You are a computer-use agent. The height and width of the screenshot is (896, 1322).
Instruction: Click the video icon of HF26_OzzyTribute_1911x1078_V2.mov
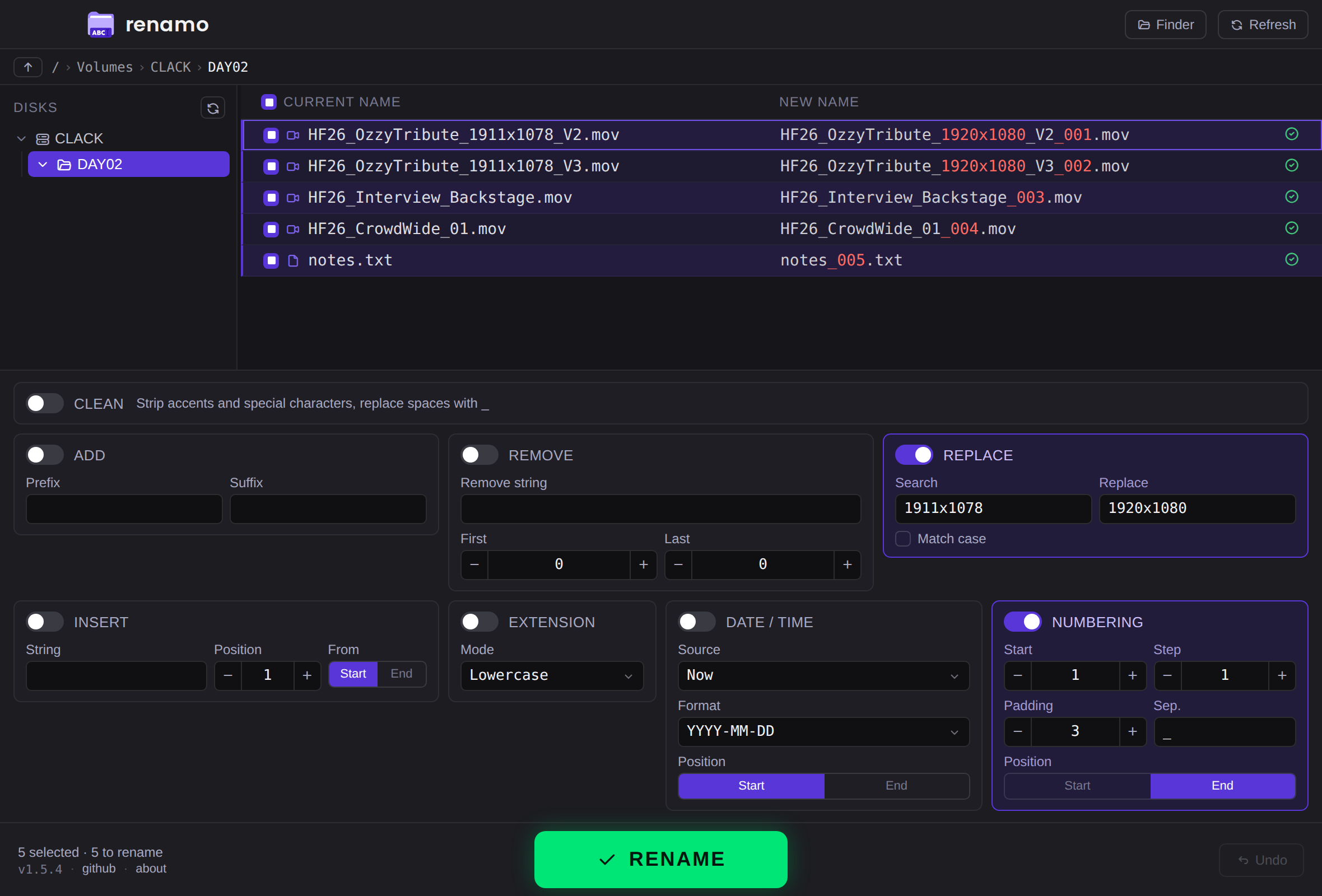click(x=293, y=135)
